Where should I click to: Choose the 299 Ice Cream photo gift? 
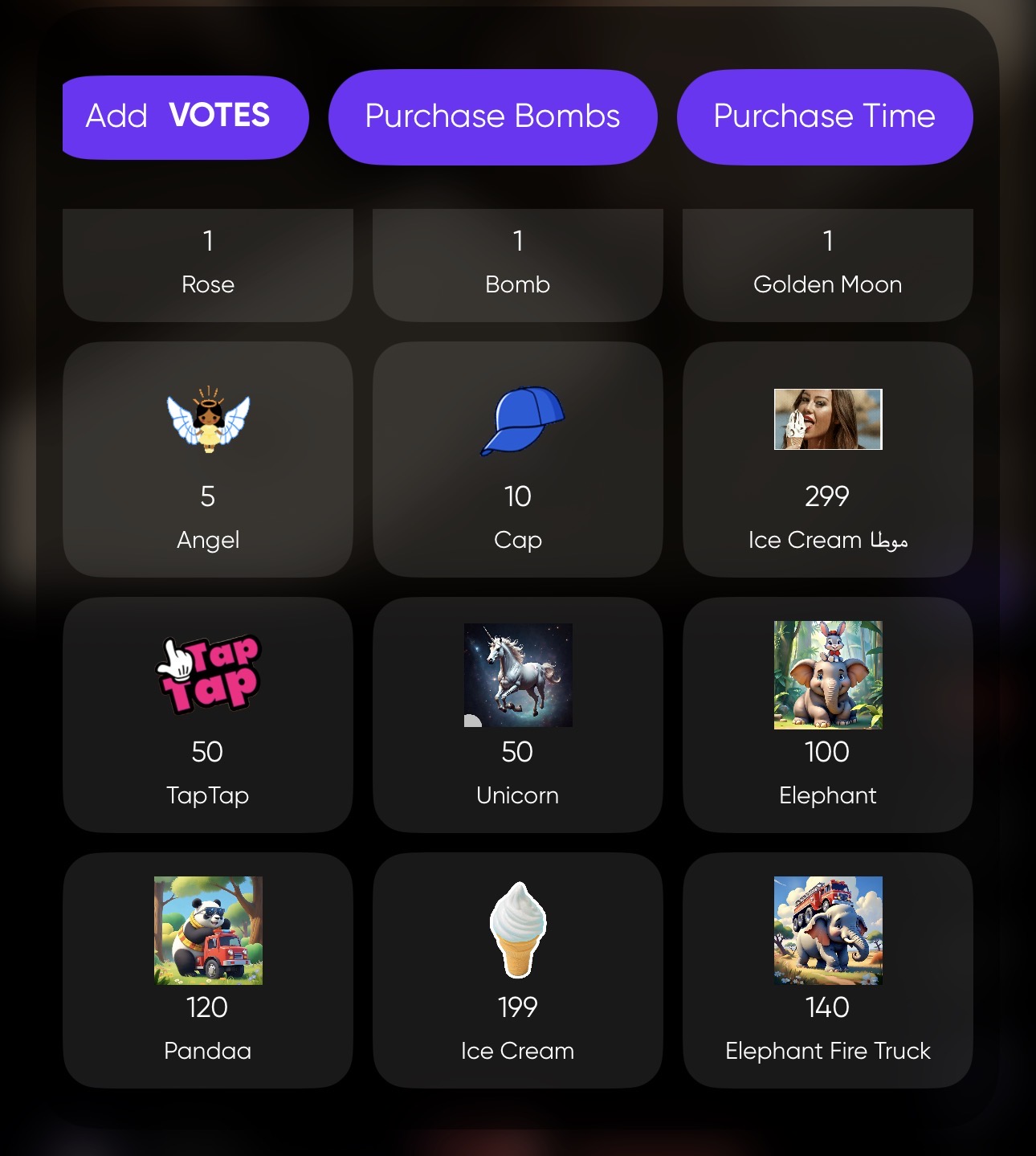(828, 419)
